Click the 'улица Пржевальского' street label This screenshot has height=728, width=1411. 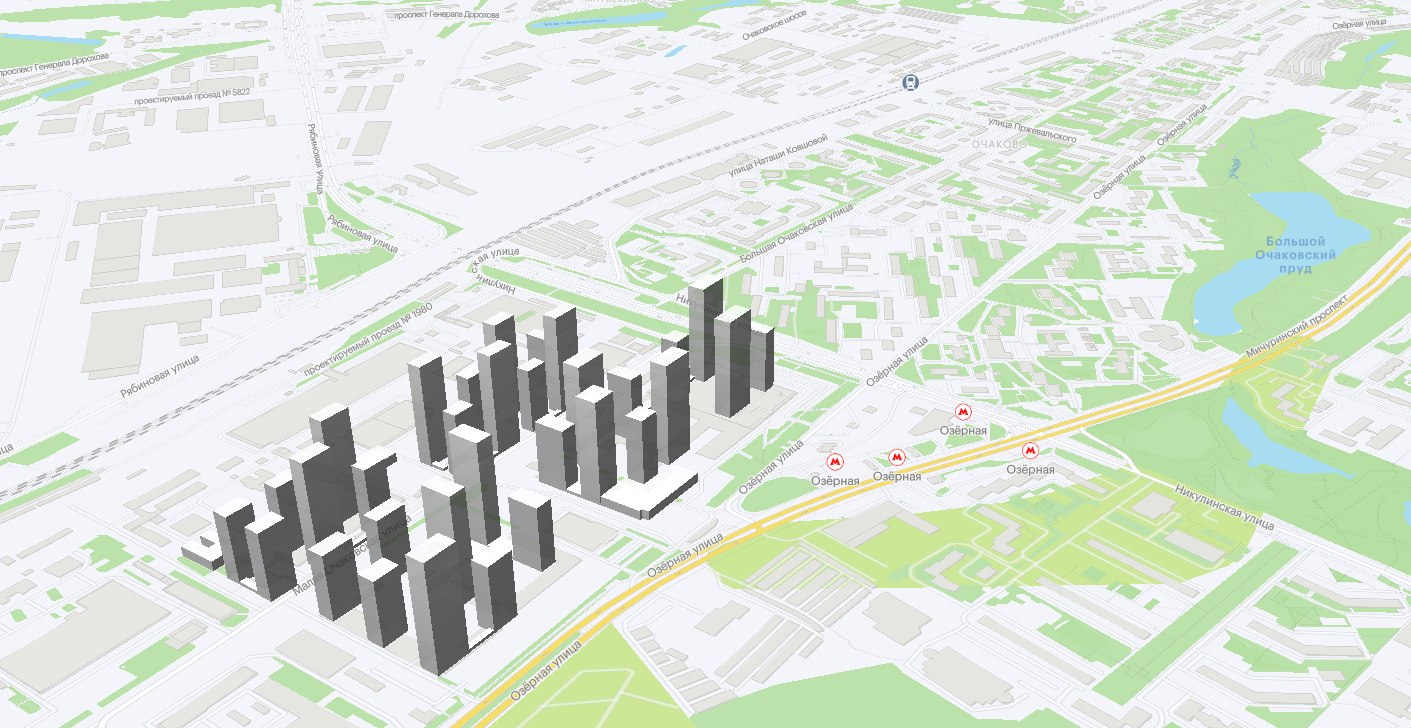pyautogui.click(x=1031, y=130)
